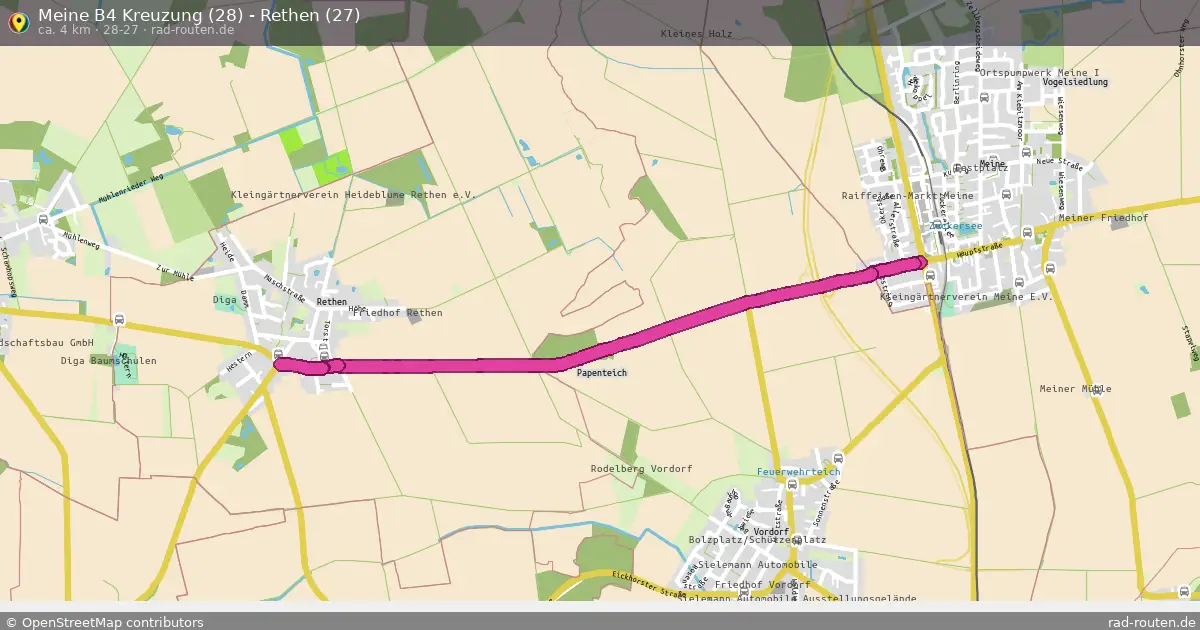
Task: Click the 'Sielemann Automobile' map label
Action: tap(757, 565)
